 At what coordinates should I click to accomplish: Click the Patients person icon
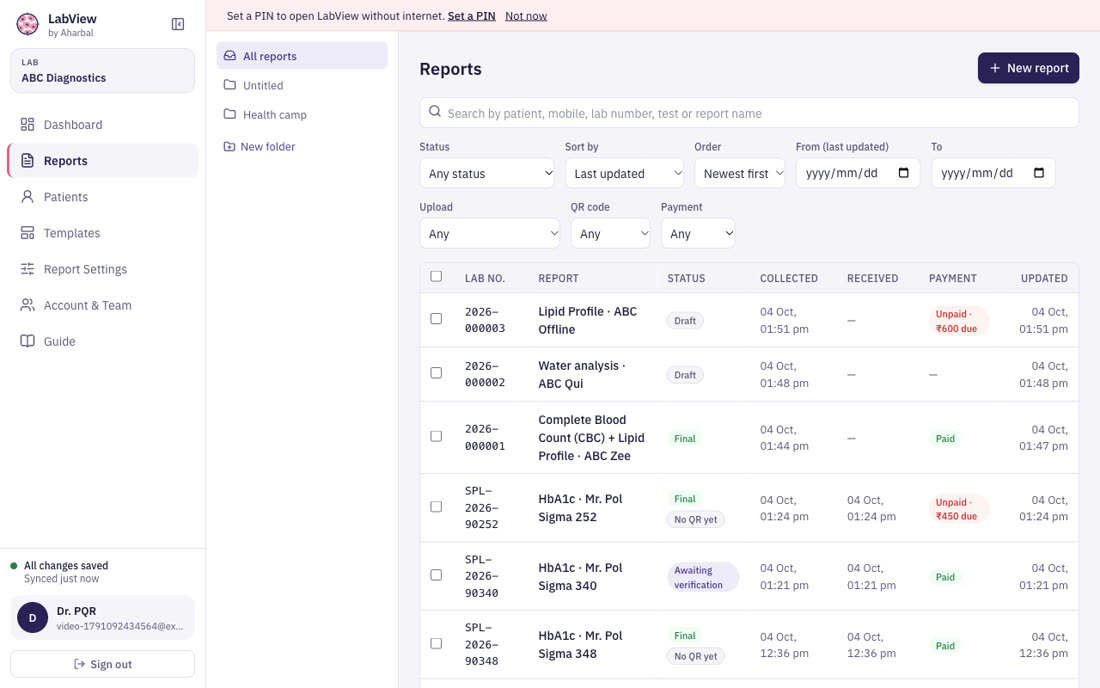coord(27,197)
